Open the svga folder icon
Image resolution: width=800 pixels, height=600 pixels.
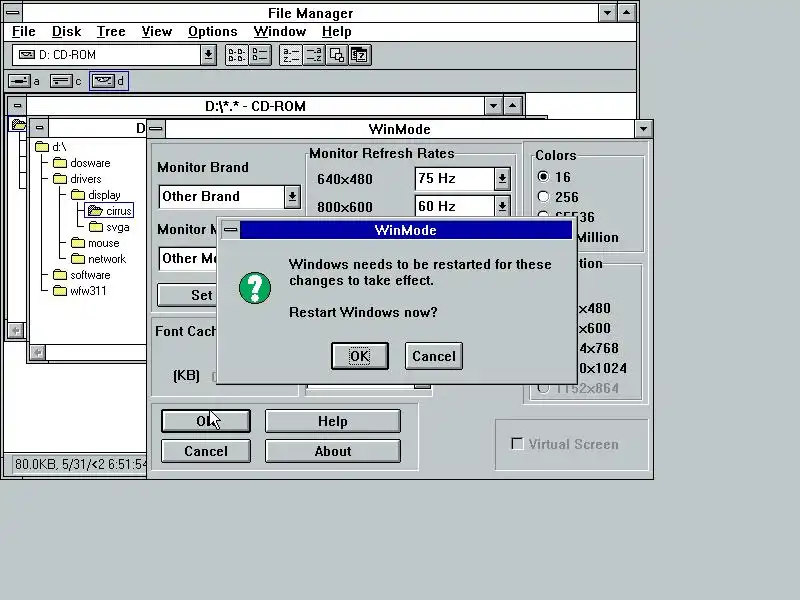(x=96, y=227)
